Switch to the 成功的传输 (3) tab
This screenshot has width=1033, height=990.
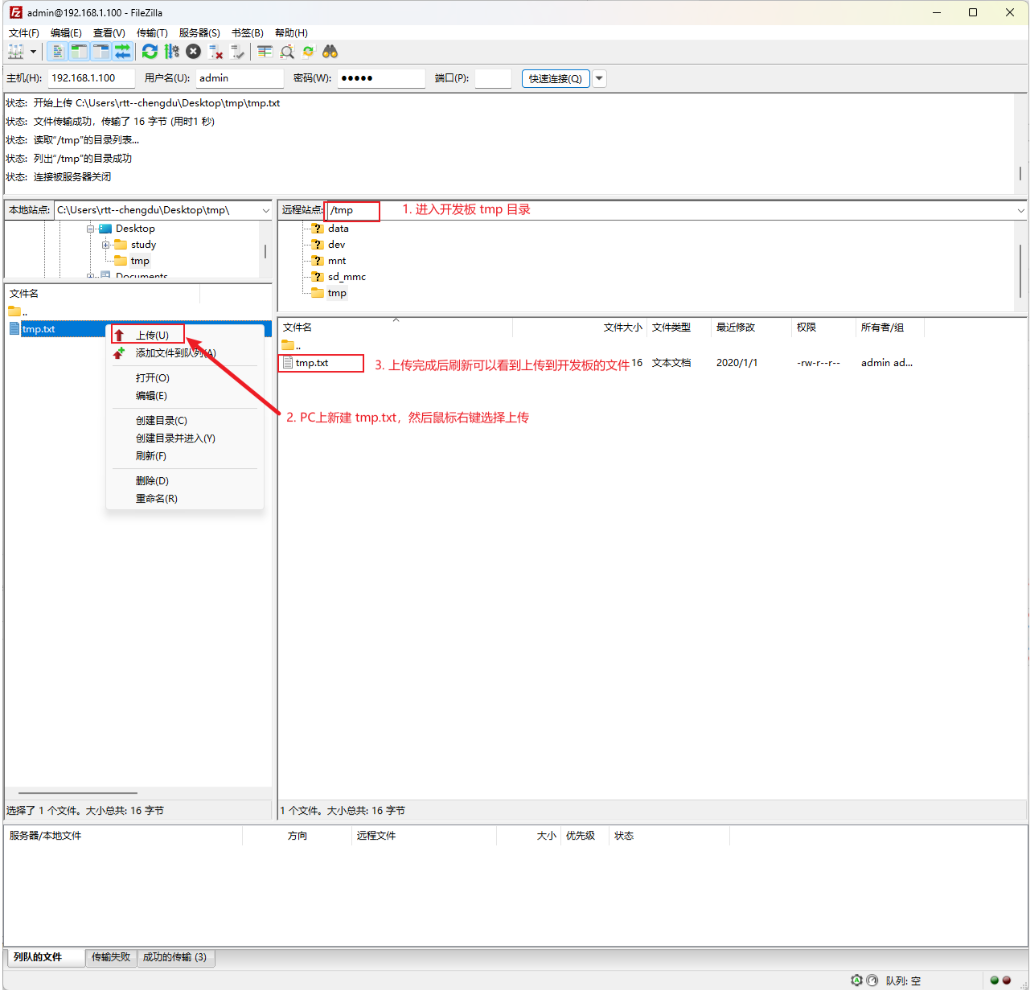tap(175, 957)
